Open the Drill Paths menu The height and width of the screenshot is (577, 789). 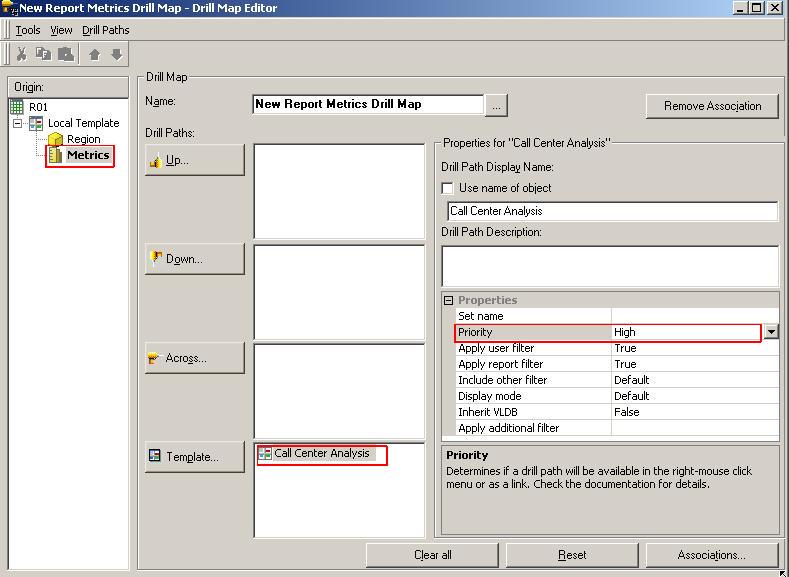105,30
